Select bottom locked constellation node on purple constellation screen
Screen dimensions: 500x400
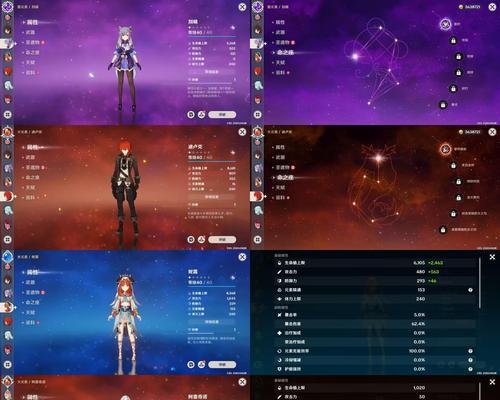click(443, 105)
